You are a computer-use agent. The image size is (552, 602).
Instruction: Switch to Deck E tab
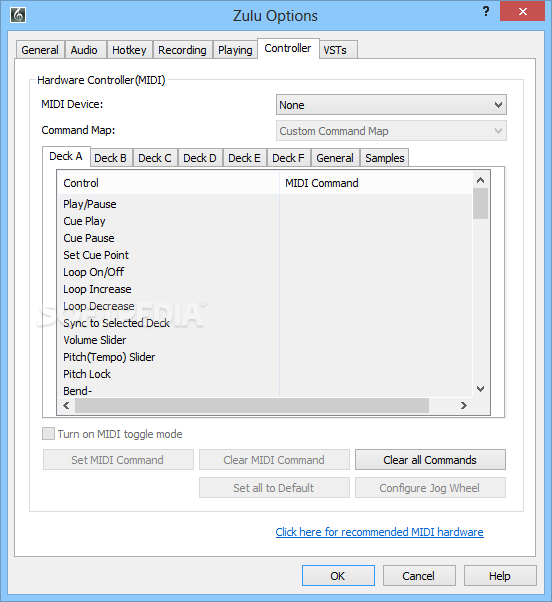245,158
